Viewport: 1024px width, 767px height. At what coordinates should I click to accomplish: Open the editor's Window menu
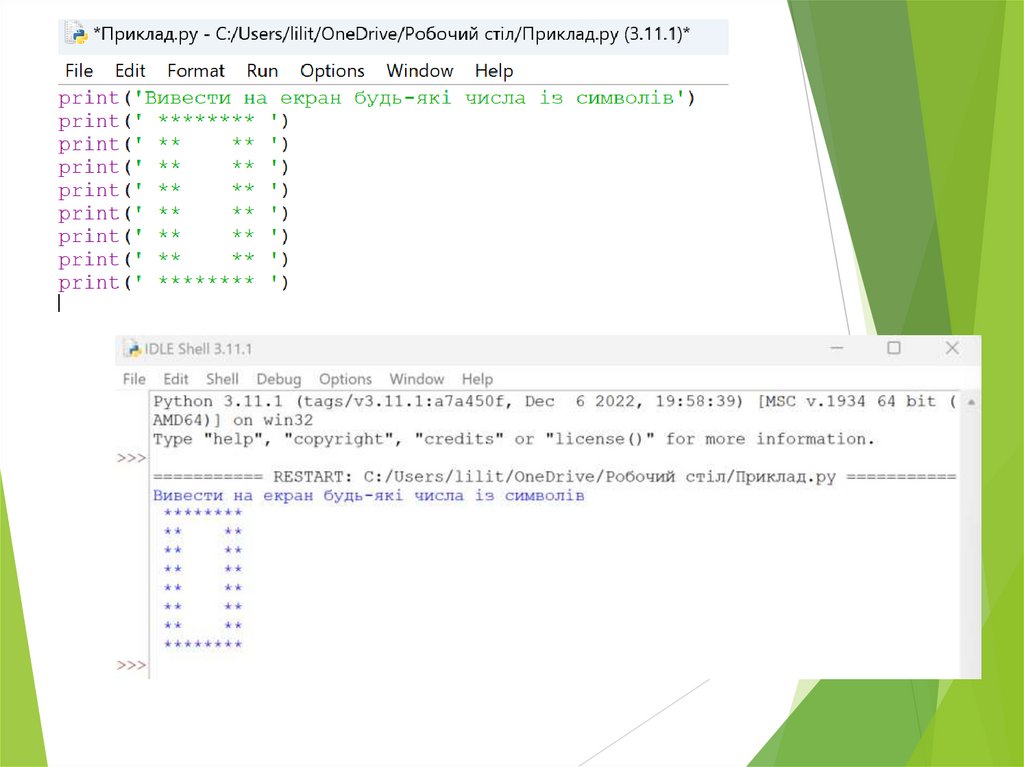pyautogui.click(x=419, y=71)
